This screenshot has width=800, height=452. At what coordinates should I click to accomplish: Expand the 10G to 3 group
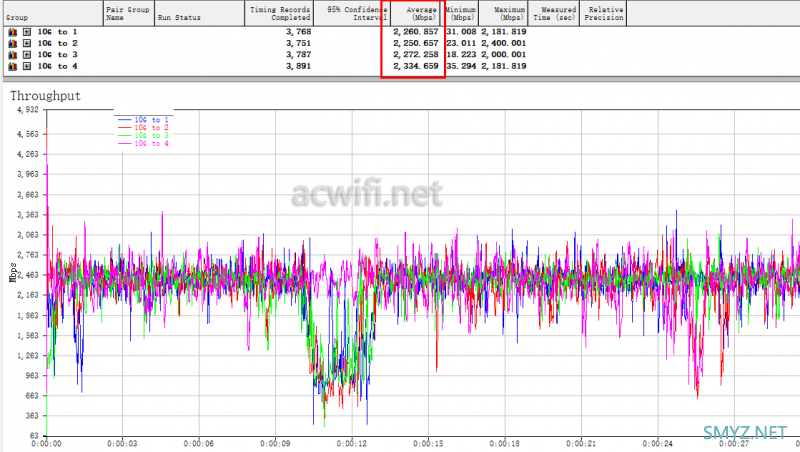25,54
